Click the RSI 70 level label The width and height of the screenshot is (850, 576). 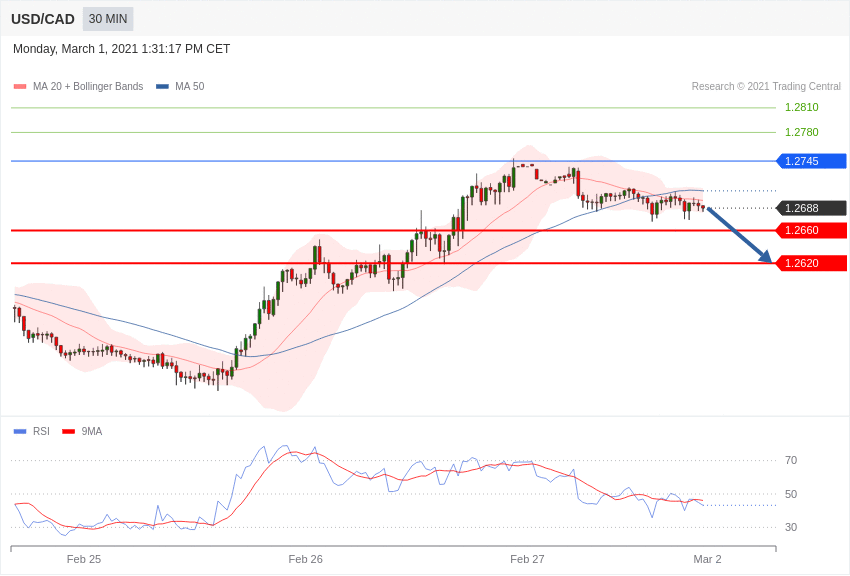(791, 461)
